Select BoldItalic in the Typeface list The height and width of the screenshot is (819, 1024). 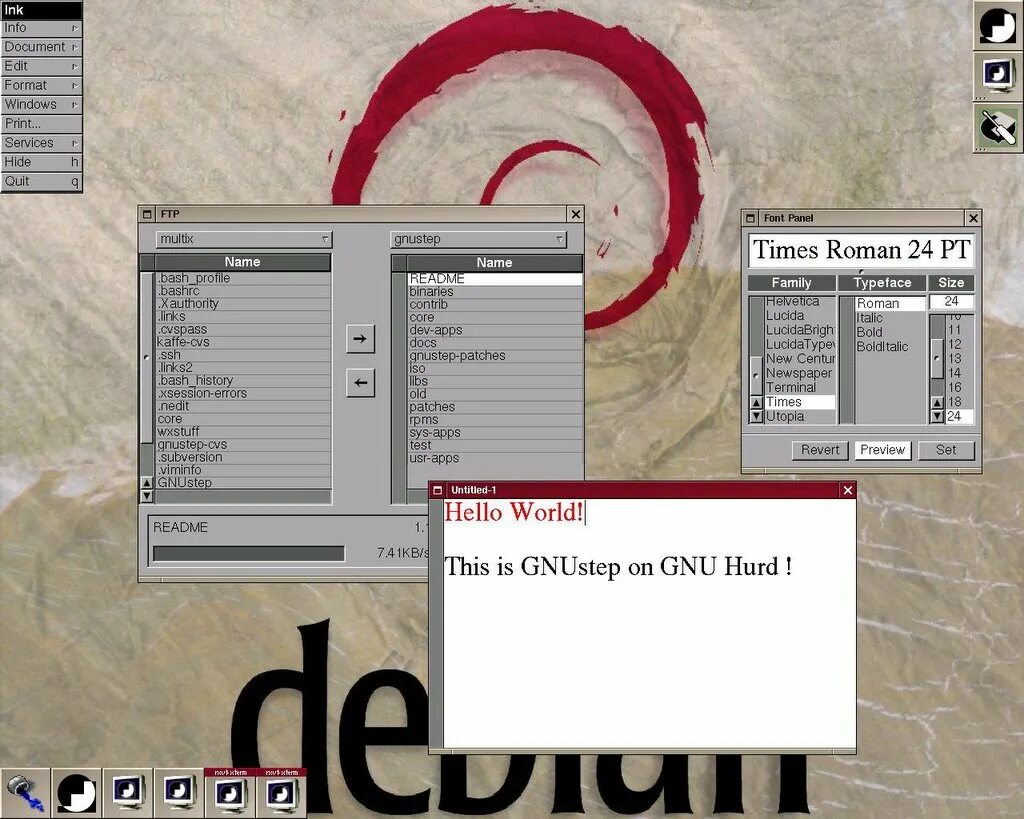coord(890,347)
